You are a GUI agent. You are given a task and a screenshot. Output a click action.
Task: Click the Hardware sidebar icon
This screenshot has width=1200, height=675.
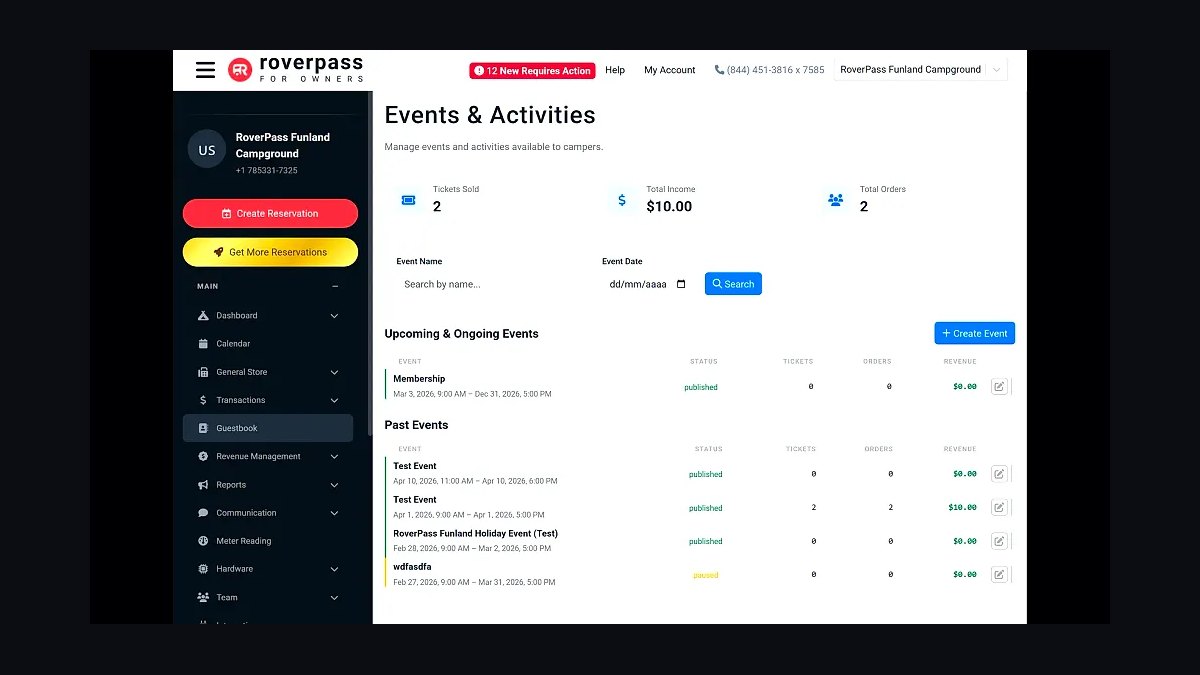pyautogui.click(x=203, y=569)
